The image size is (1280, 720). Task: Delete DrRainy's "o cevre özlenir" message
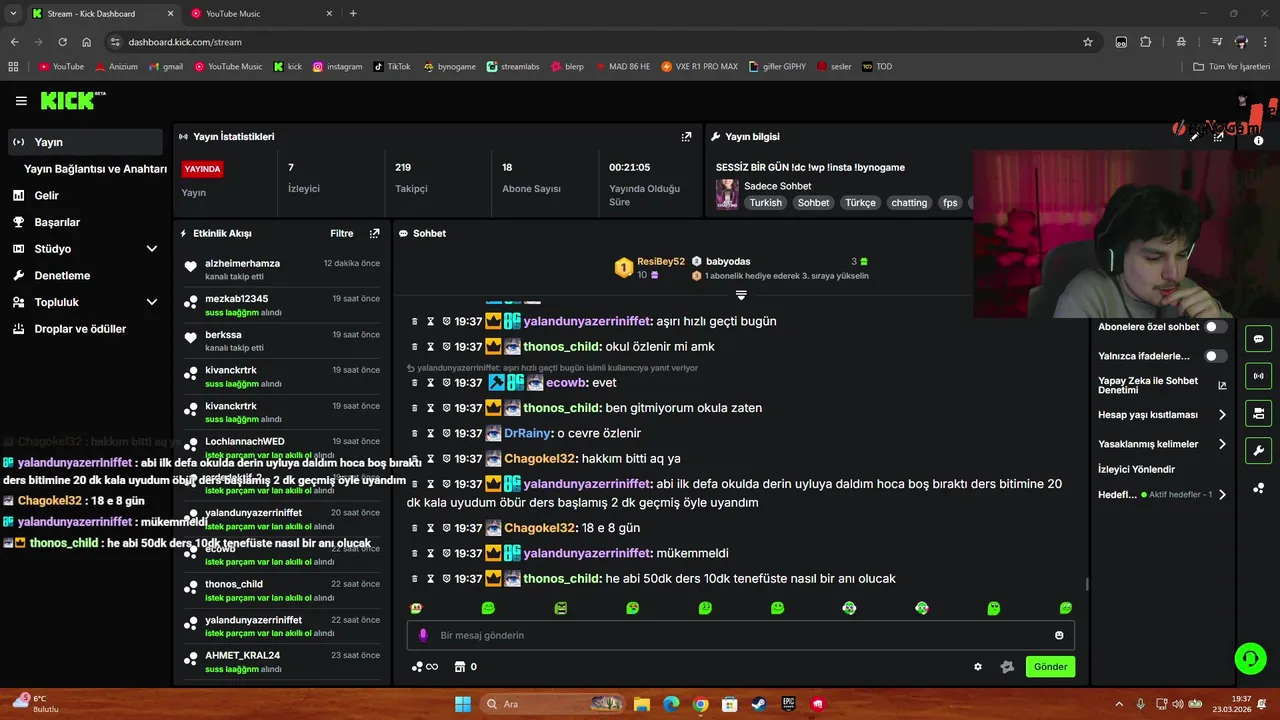(x=415, y=433)
